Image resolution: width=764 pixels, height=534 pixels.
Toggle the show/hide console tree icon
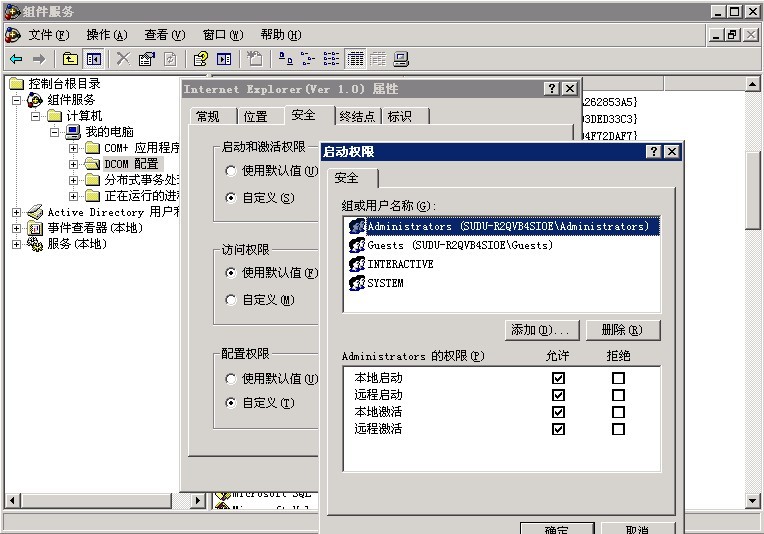(x=93, y=59)
